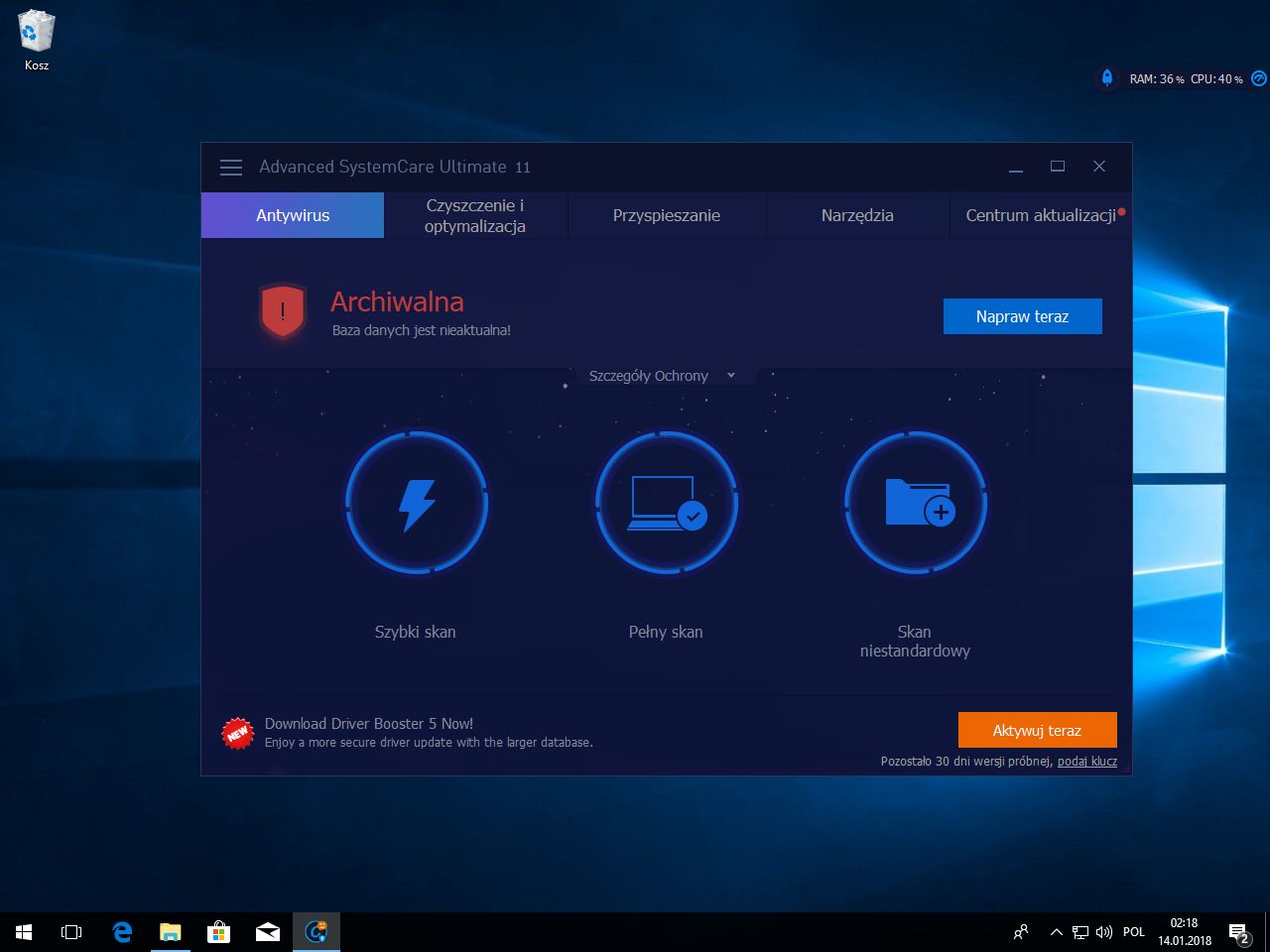Click the POL language indicator in taskbar
Viewport: 1270px width, 952px height.
1134,932
